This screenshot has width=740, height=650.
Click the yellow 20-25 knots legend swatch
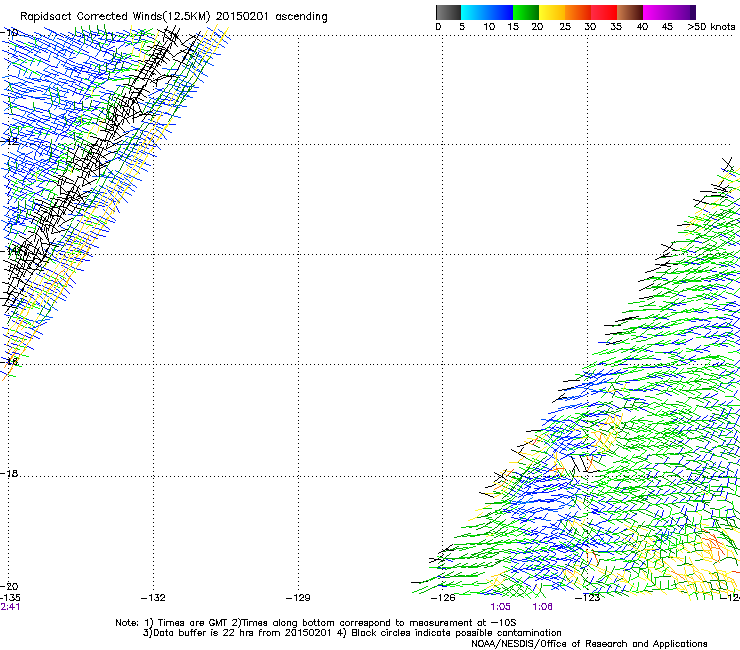point(552,12)
